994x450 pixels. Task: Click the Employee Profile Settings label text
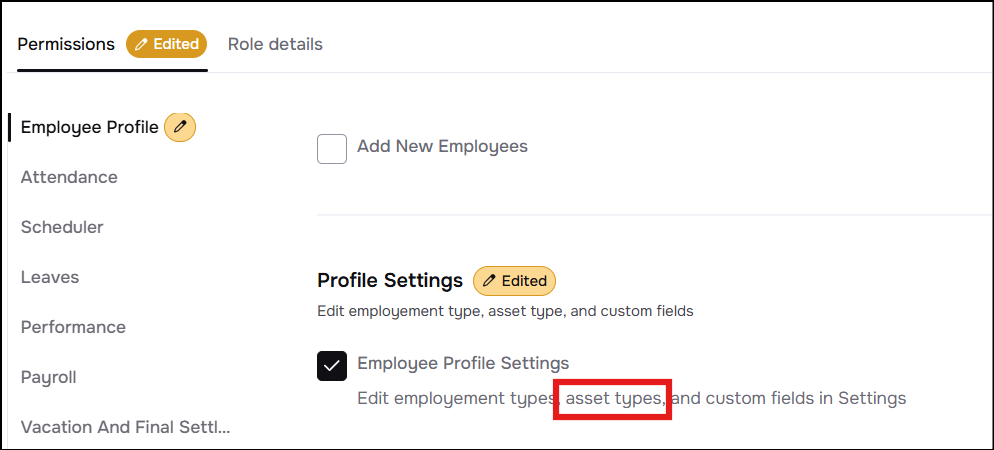(463, 363)
